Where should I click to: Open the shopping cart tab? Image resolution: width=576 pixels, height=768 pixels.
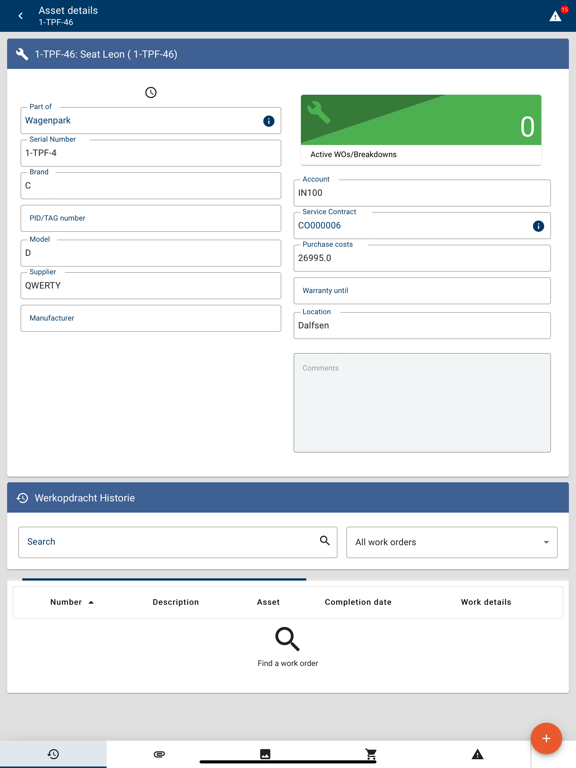(371, 754)
